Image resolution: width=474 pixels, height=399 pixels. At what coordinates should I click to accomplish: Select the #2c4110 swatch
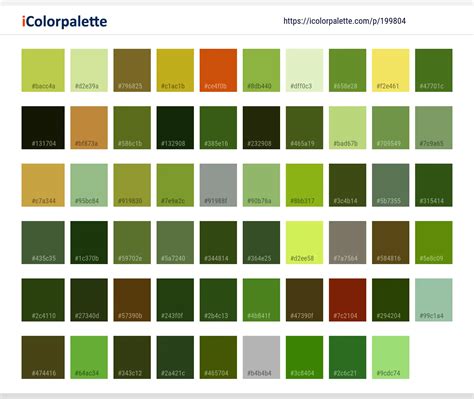pos(43,300)
